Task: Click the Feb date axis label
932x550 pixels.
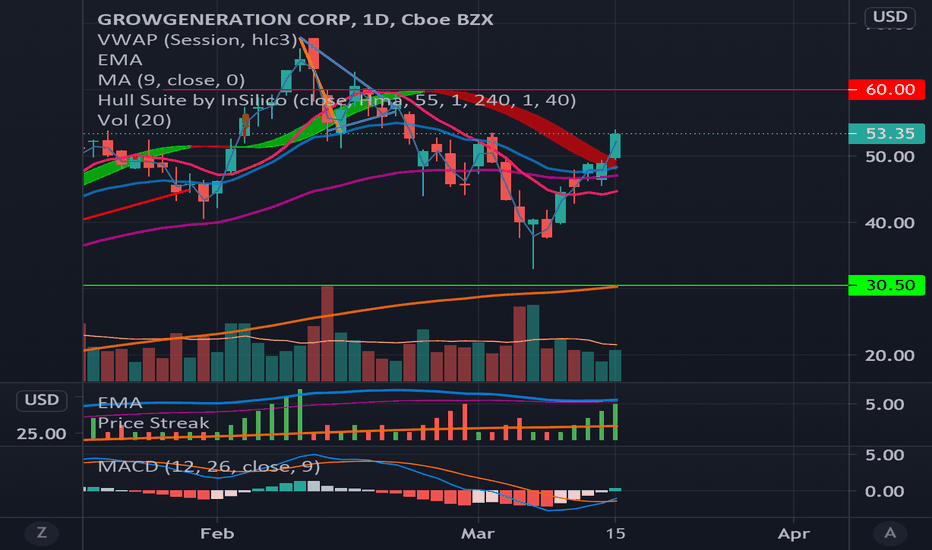Action: pyautogui.click(x=217, y=533)
